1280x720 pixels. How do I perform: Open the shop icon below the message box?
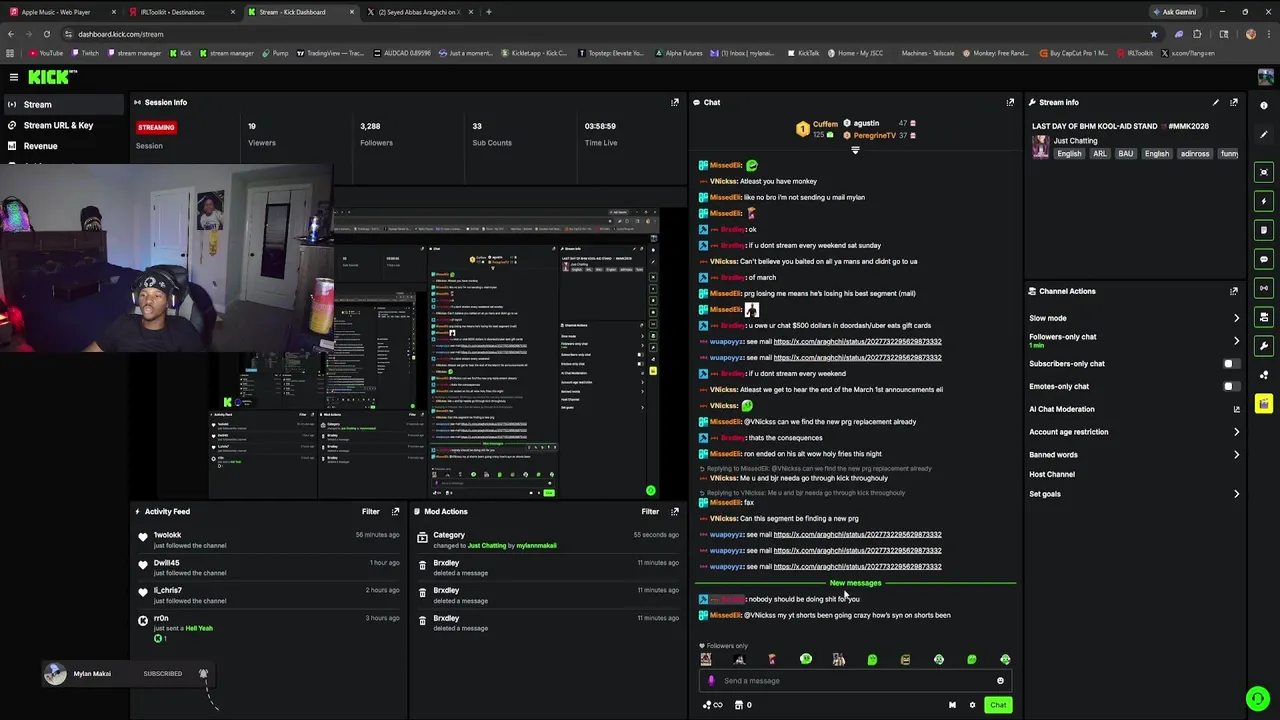[x=739, y=705]
